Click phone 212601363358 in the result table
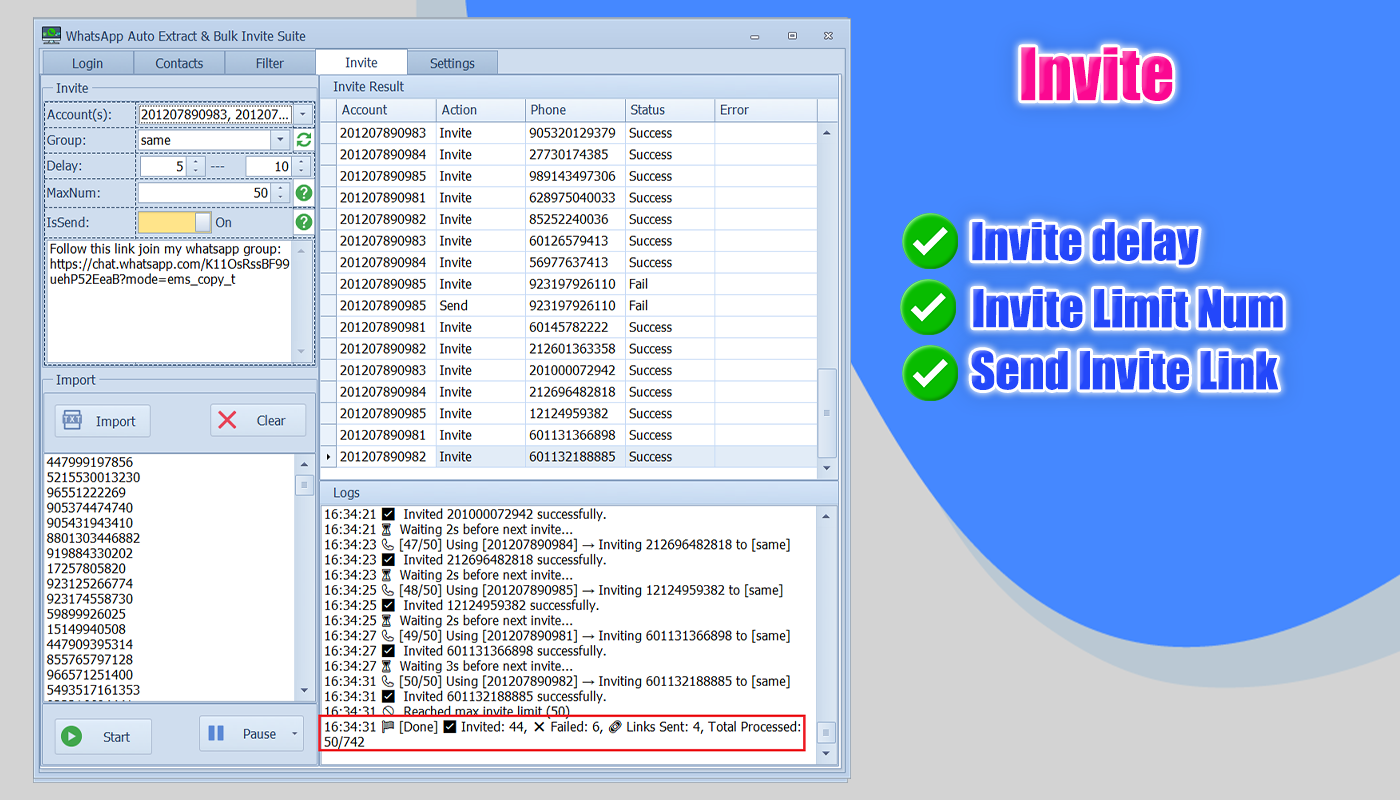This screenshot has height=800, width=1400. (576, 349)
